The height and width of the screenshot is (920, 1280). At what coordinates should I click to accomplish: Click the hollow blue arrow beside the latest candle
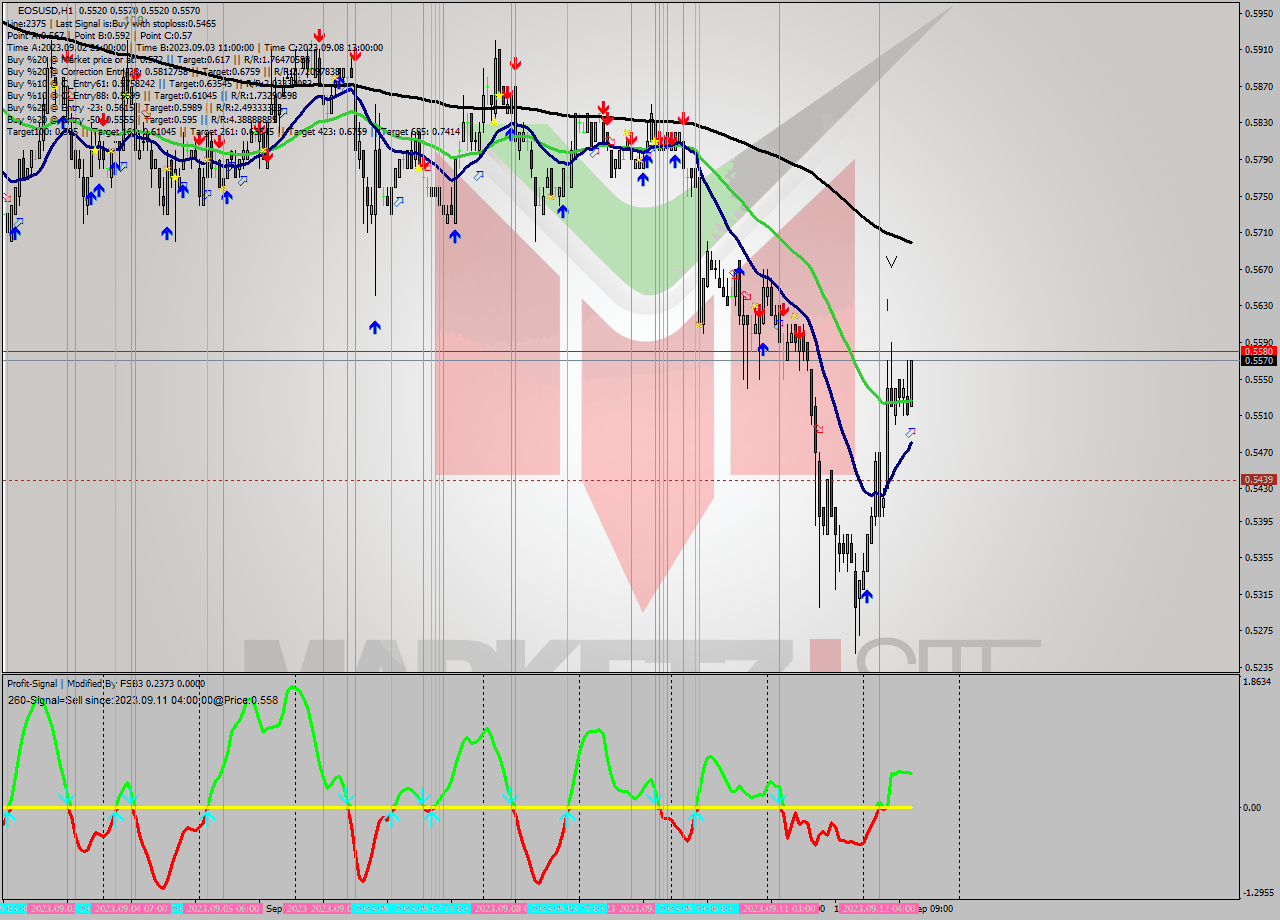point(910,432)
